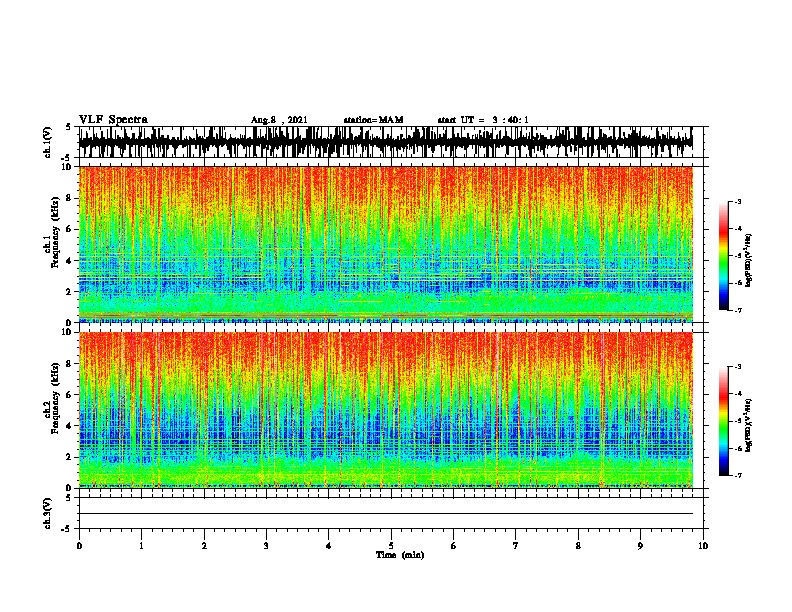This screenshot has height=612, width=792.
Task: Click the 'Aug.8 , 2021' date label
Action: (279, 120)
